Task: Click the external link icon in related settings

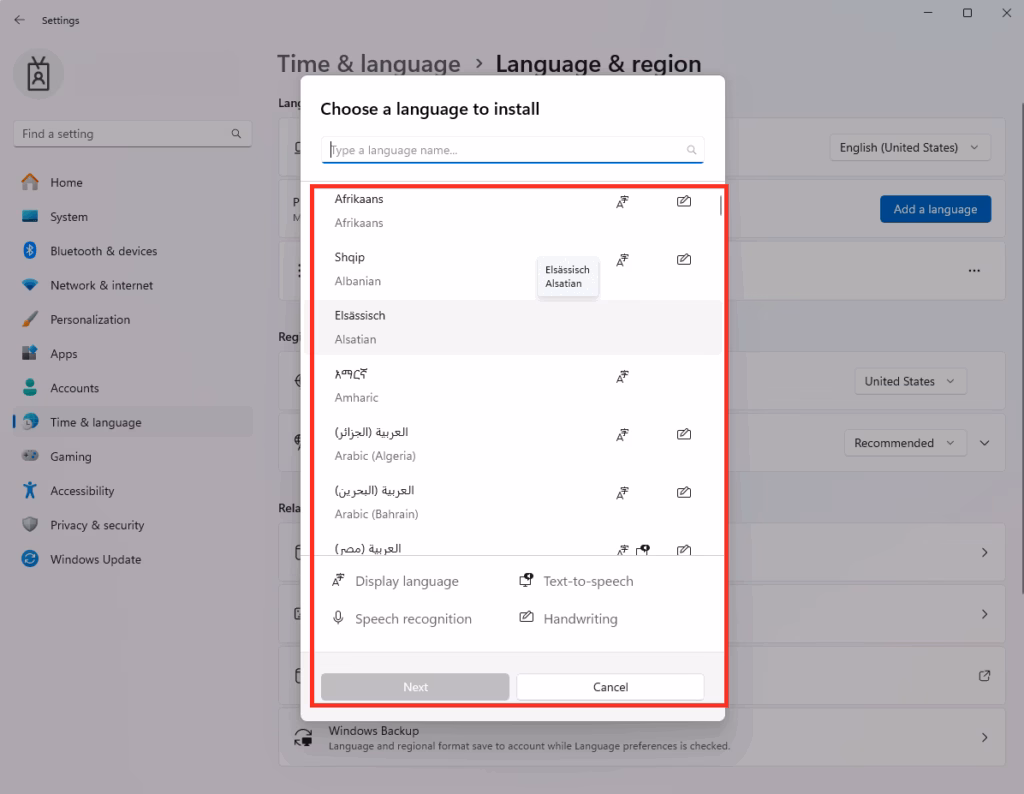Action: (984, 676)
